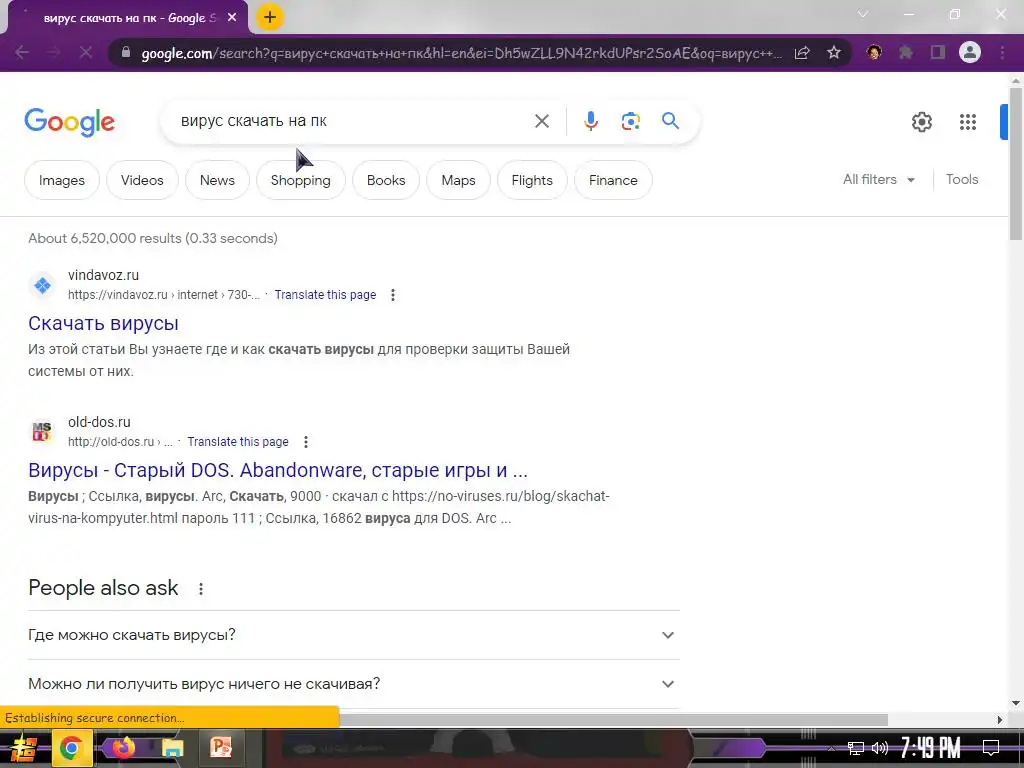The height and width of the screenshot is (768, 1024).
Task: Open a new browser tab
Action: pyautogui.click(x=270, y=18)
